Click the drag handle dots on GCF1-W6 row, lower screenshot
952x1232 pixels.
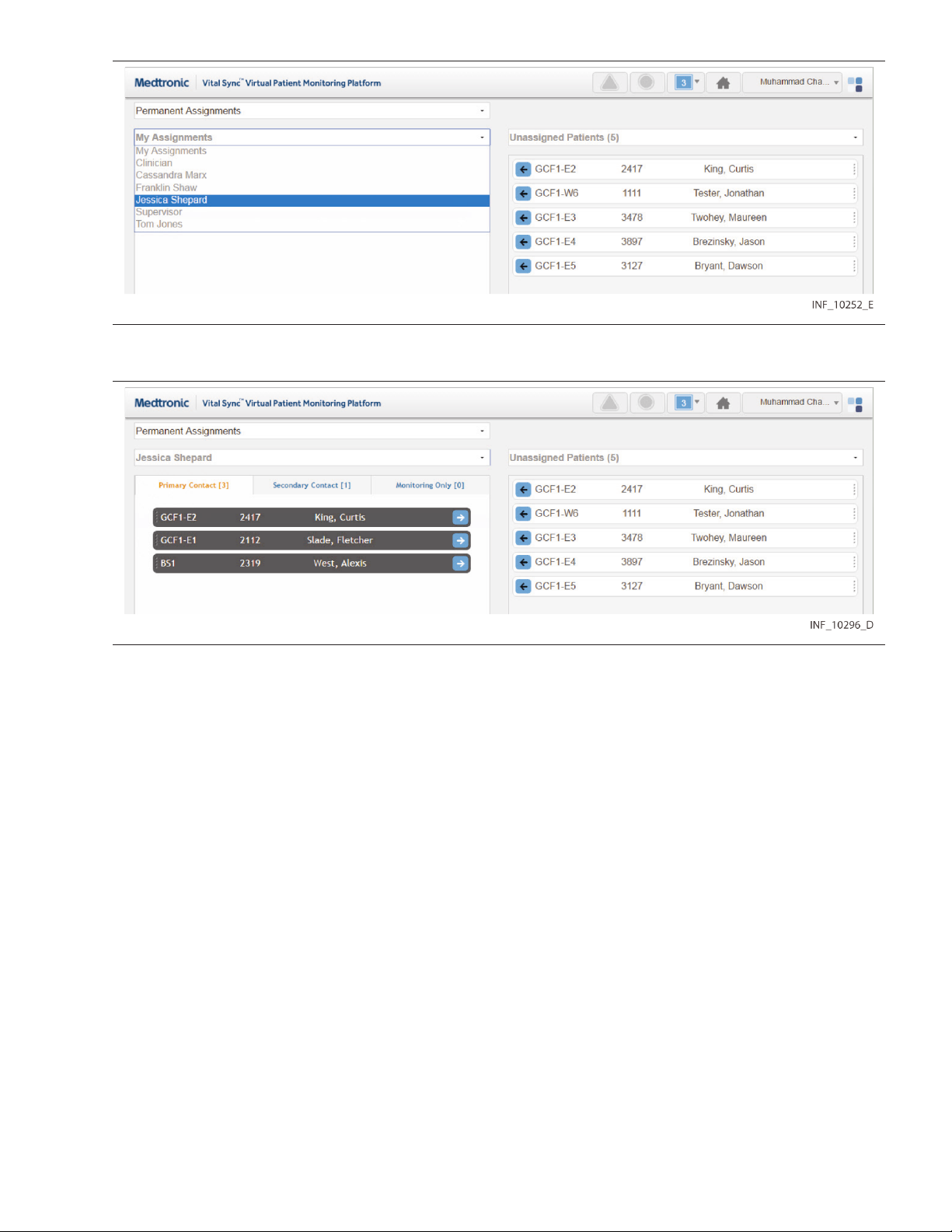(x=854, y=514)
